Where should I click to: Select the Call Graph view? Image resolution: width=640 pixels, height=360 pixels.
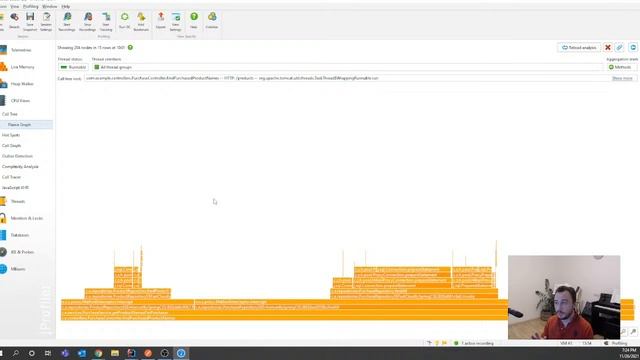[x=11, y=146]
